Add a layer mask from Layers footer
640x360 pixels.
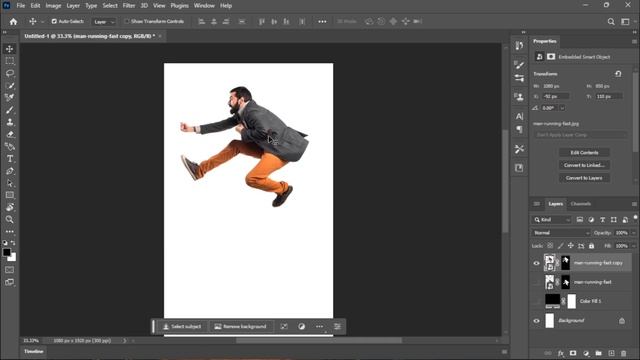coord(573,353)
